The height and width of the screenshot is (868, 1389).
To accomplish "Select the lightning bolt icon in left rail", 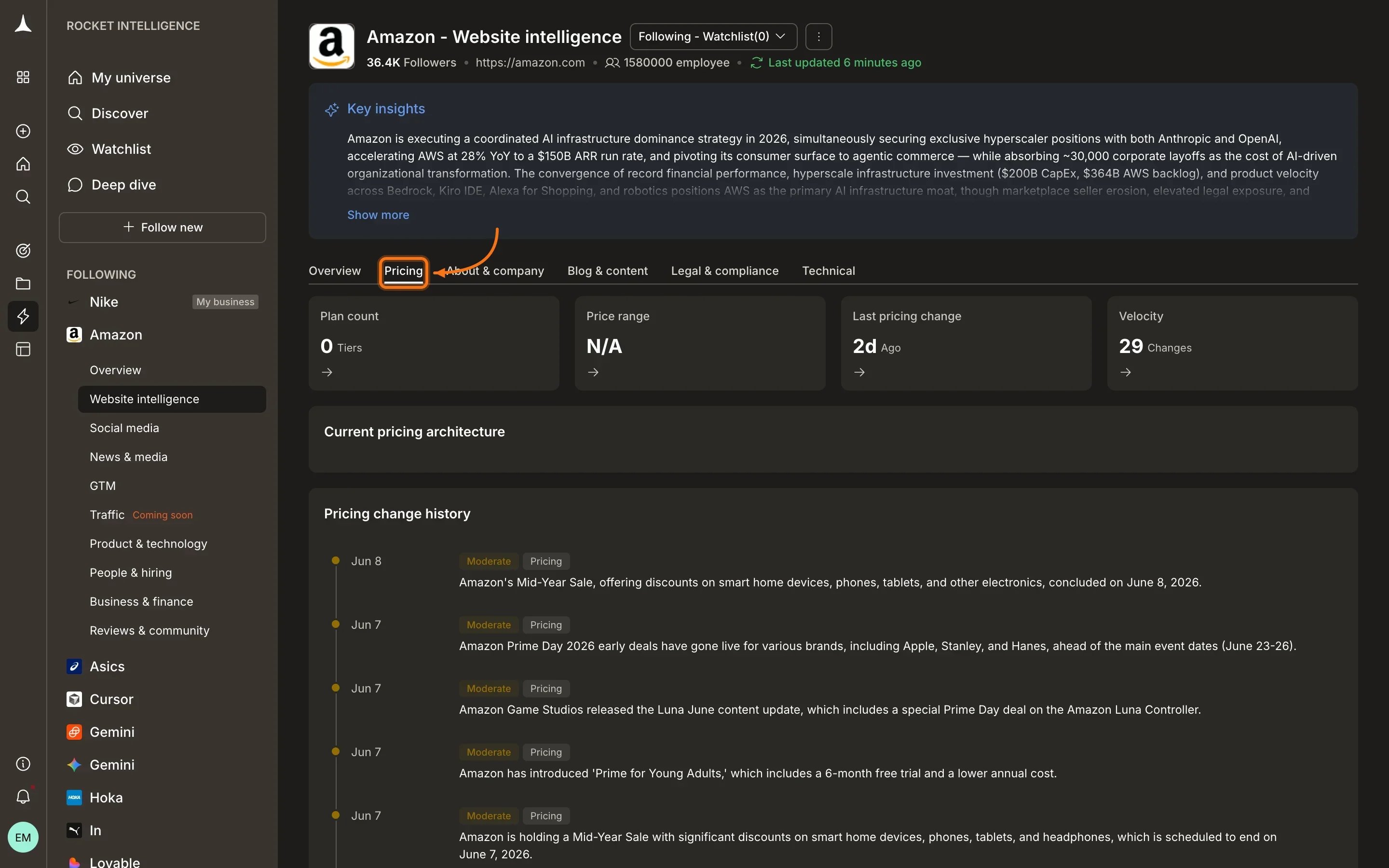I will tap(23, 316).
